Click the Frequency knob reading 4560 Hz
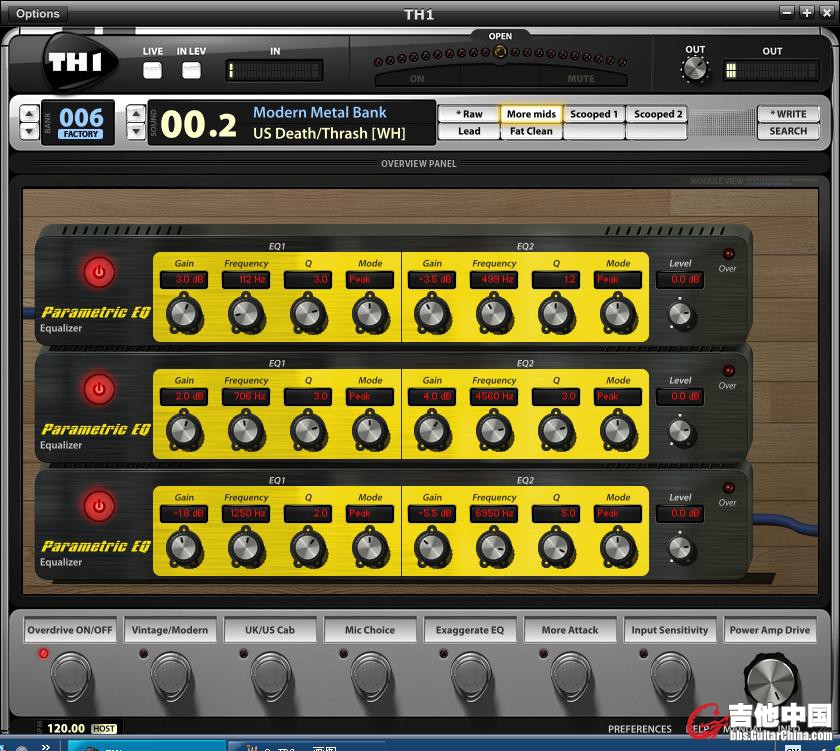Image resolution: width=840 pixels, height=751 pixels. [494, 431]
